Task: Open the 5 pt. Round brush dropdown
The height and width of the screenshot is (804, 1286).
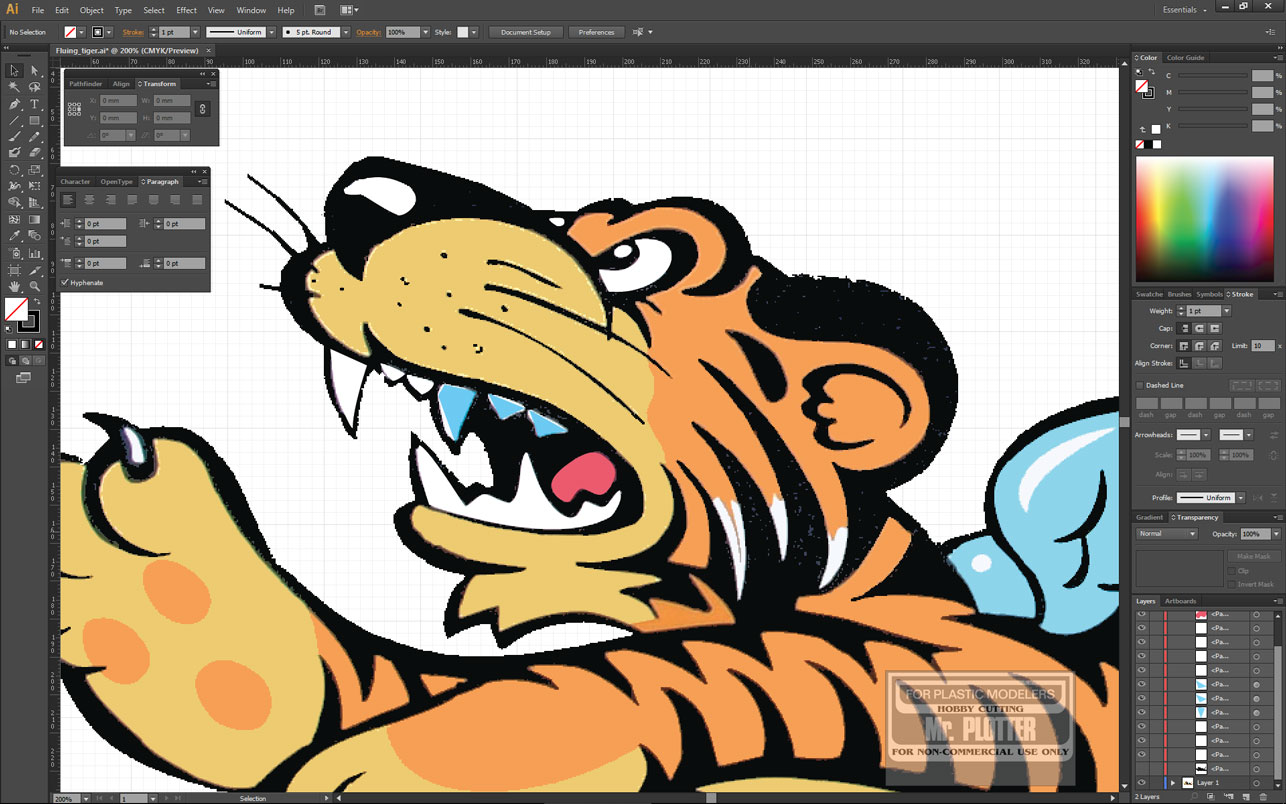Action: point(346,32)
